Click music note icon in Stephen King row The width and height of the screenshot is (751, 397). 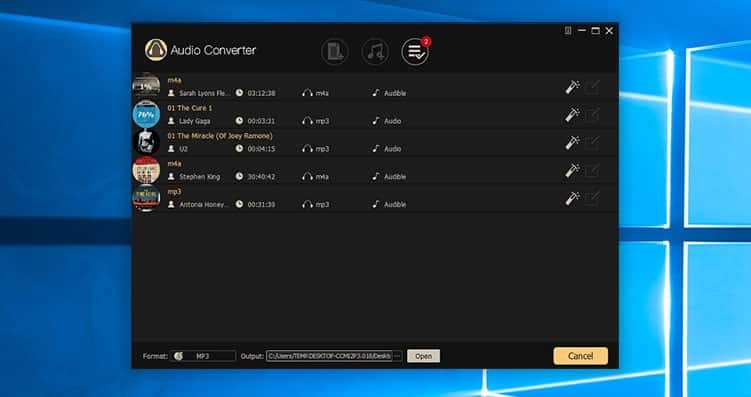click(x=376, y=176)
